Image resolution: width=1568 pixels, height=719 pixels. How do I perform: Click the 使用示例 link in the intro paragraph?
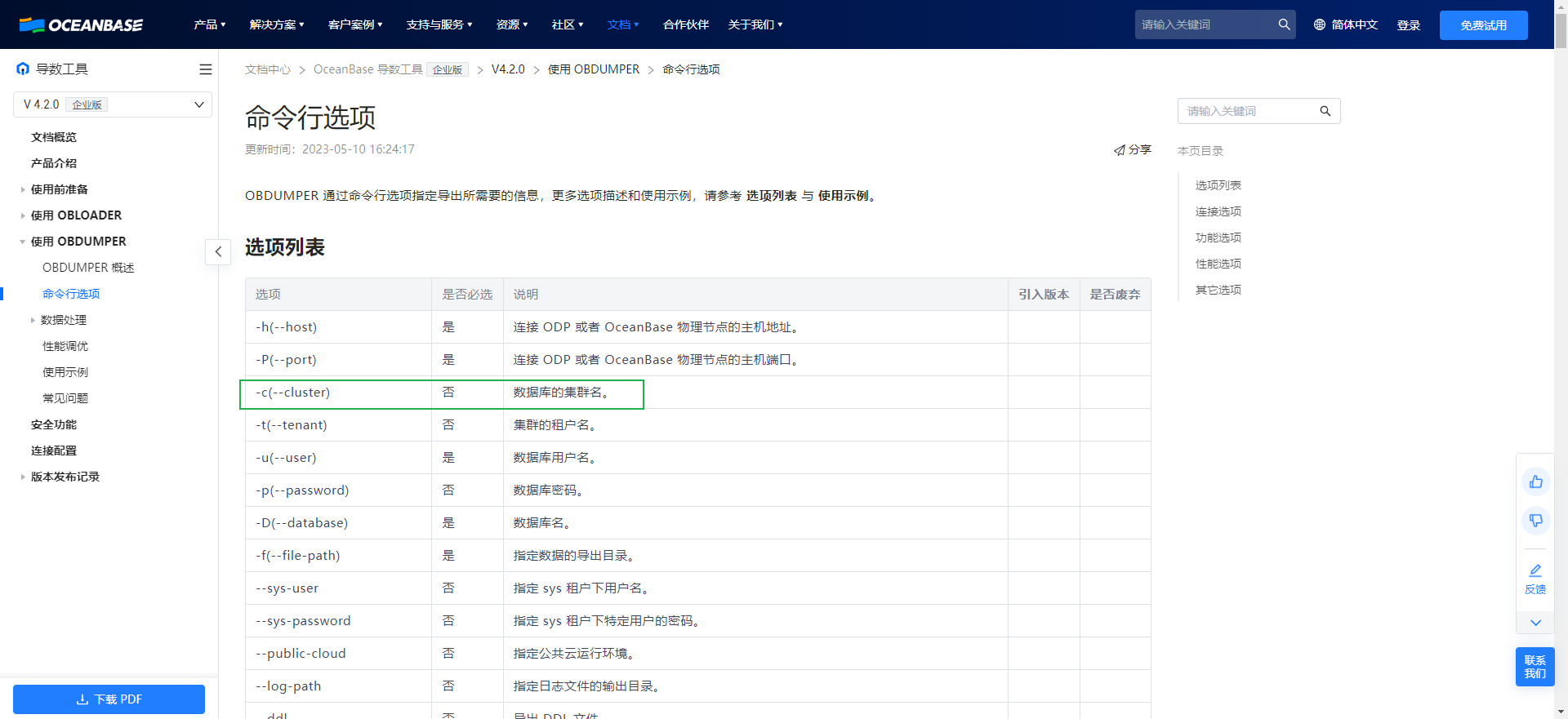(x=844, y=196)
